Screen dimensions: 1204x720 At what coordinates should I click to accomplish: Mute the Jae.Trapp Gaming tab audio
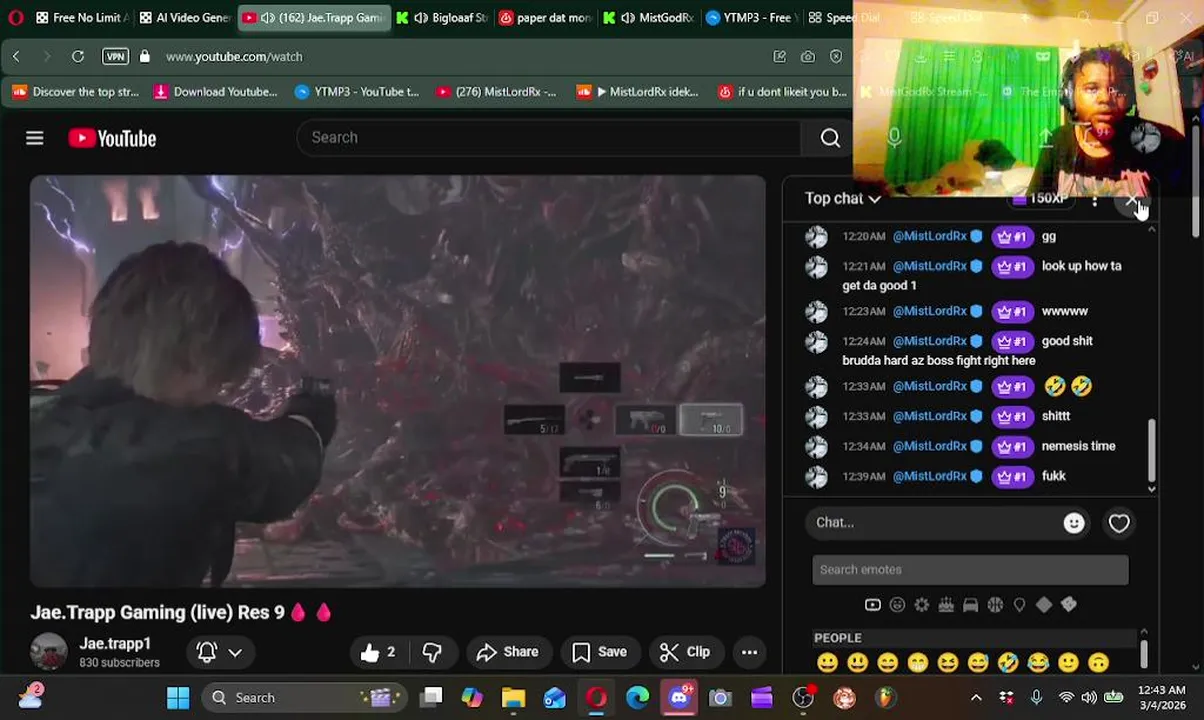(x=266, y=18)
